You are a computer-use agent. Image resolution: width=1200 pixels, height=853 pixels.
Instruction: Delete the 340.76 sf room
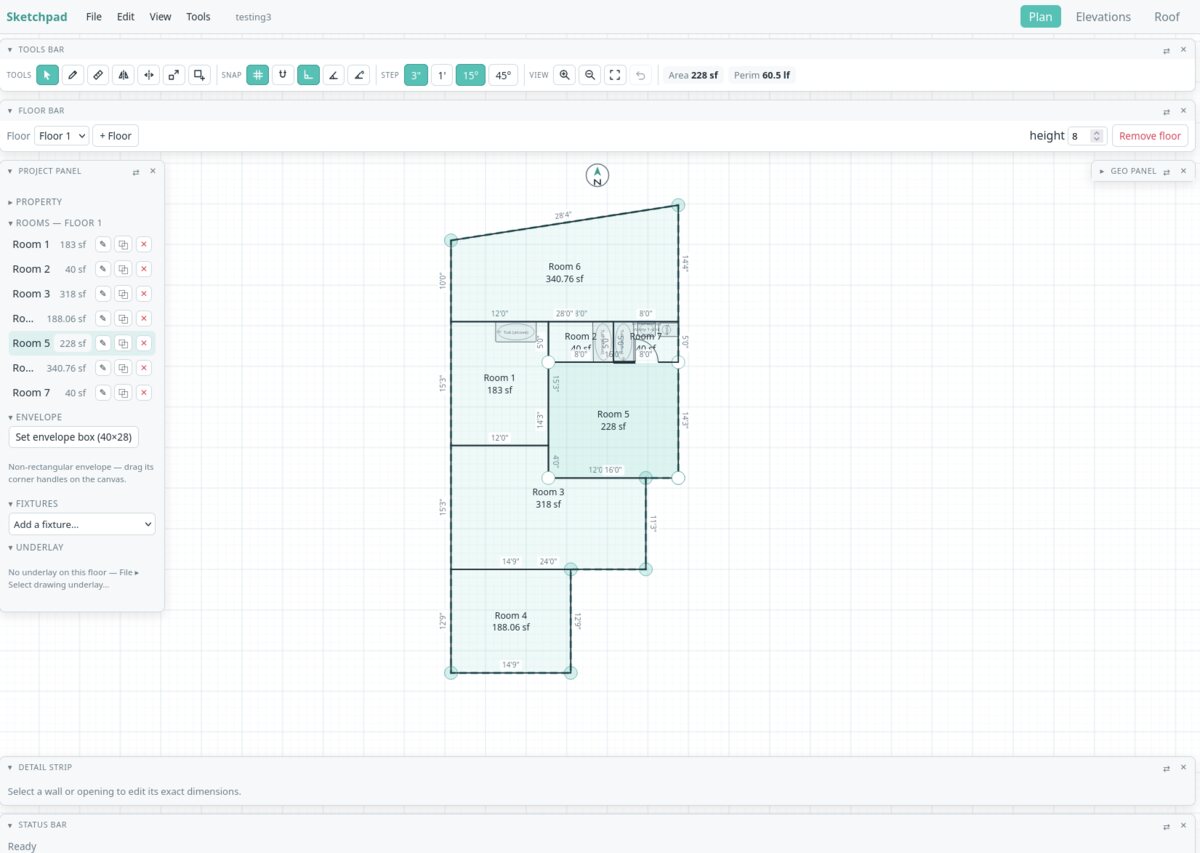point(144,368)
